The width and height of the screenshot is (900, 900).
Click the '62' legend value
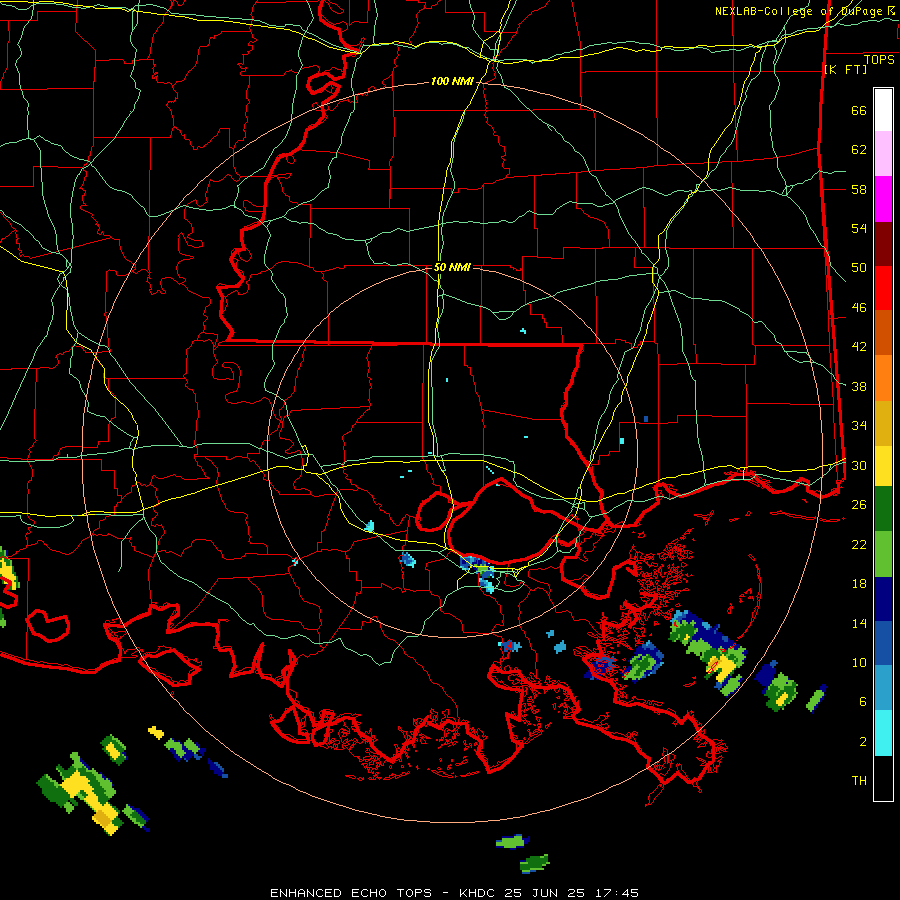click(x=859, y=150)
